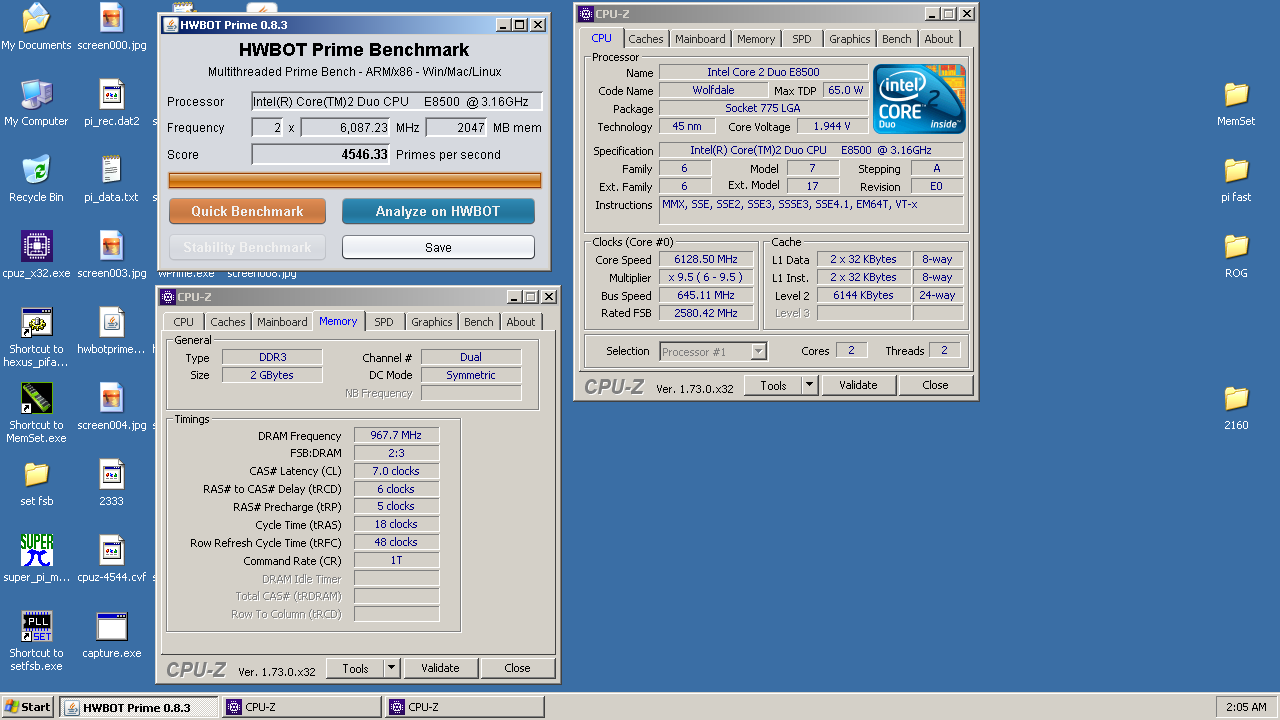This screenshot has width=1280, height=720.
Task: Click Analyze on HWBOT button
Action: pyautogui.click(x=438, y=211)
